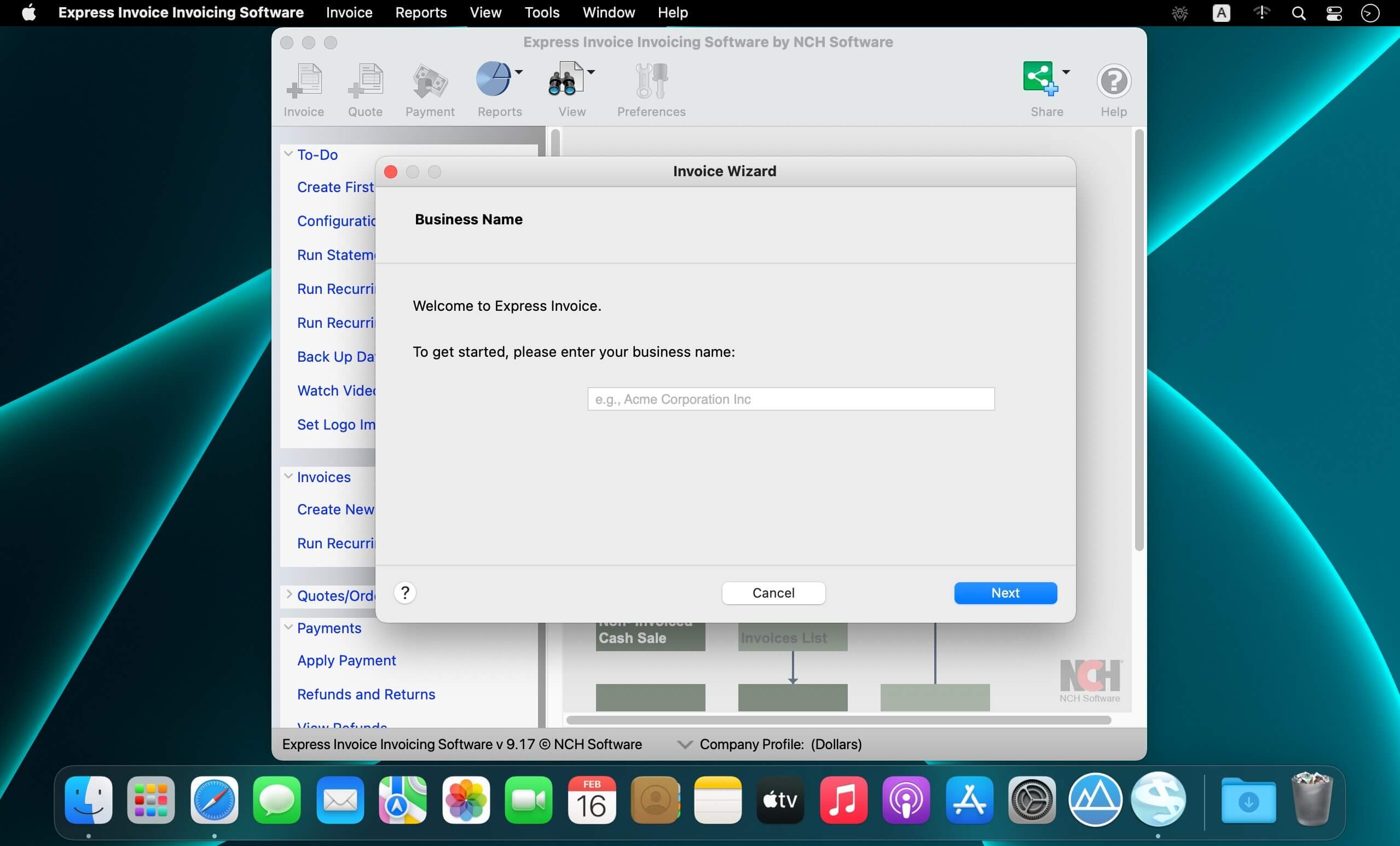Open Preferences from the toolbar
1400x846 pixels.
(x=651, y=80)
